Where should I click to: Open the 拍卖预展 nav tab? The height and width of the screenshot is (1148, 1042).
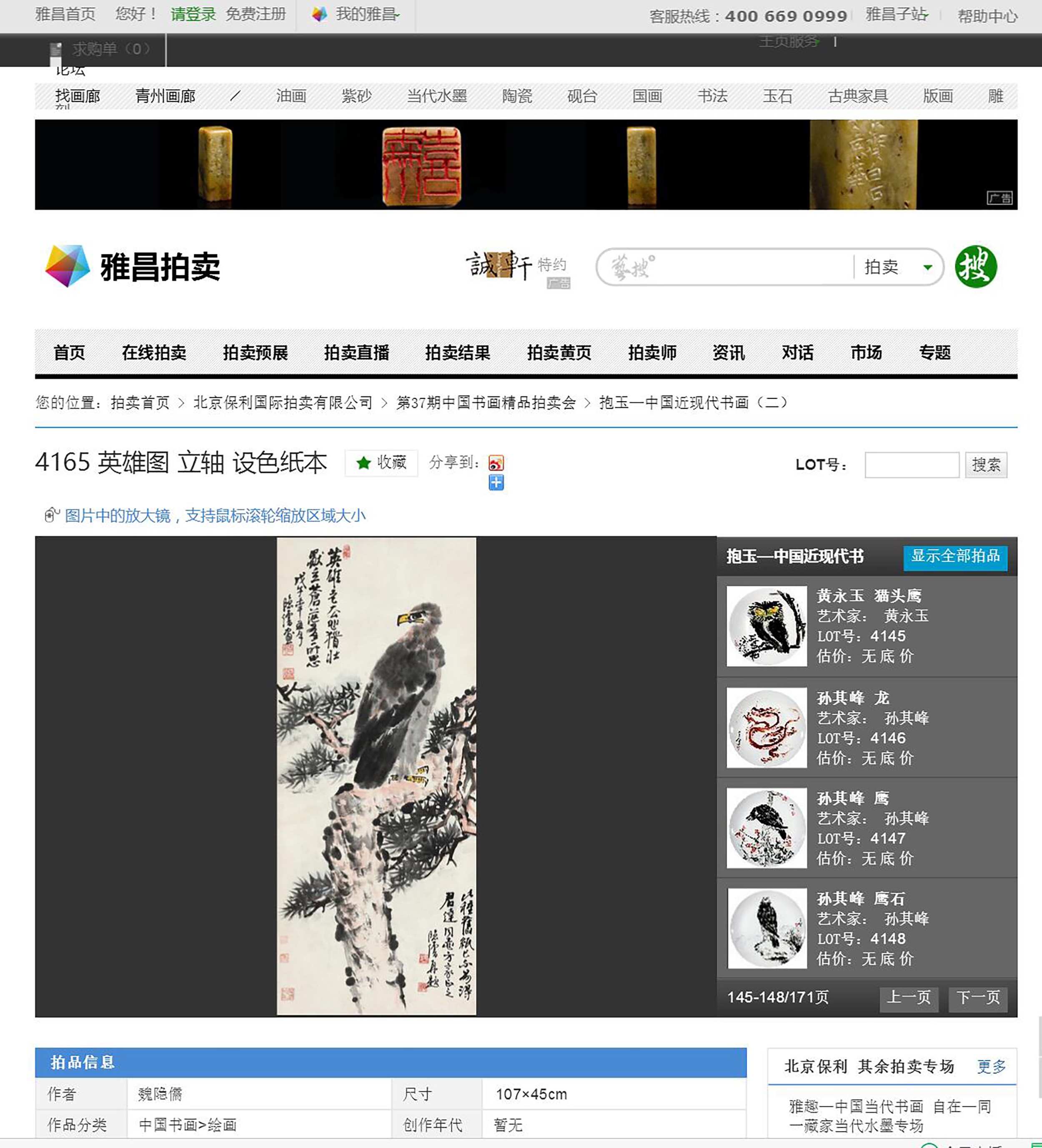[255, 352]
